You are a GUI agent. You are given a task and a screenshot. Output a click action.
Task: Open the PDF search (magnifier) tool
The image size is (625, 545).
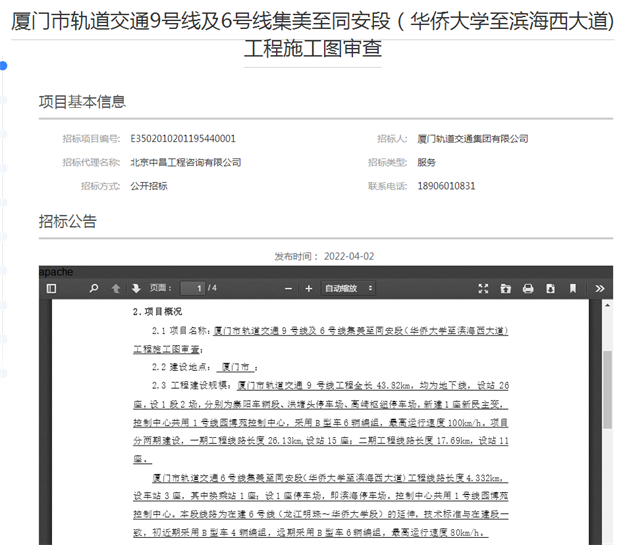(x=94, y=288)
